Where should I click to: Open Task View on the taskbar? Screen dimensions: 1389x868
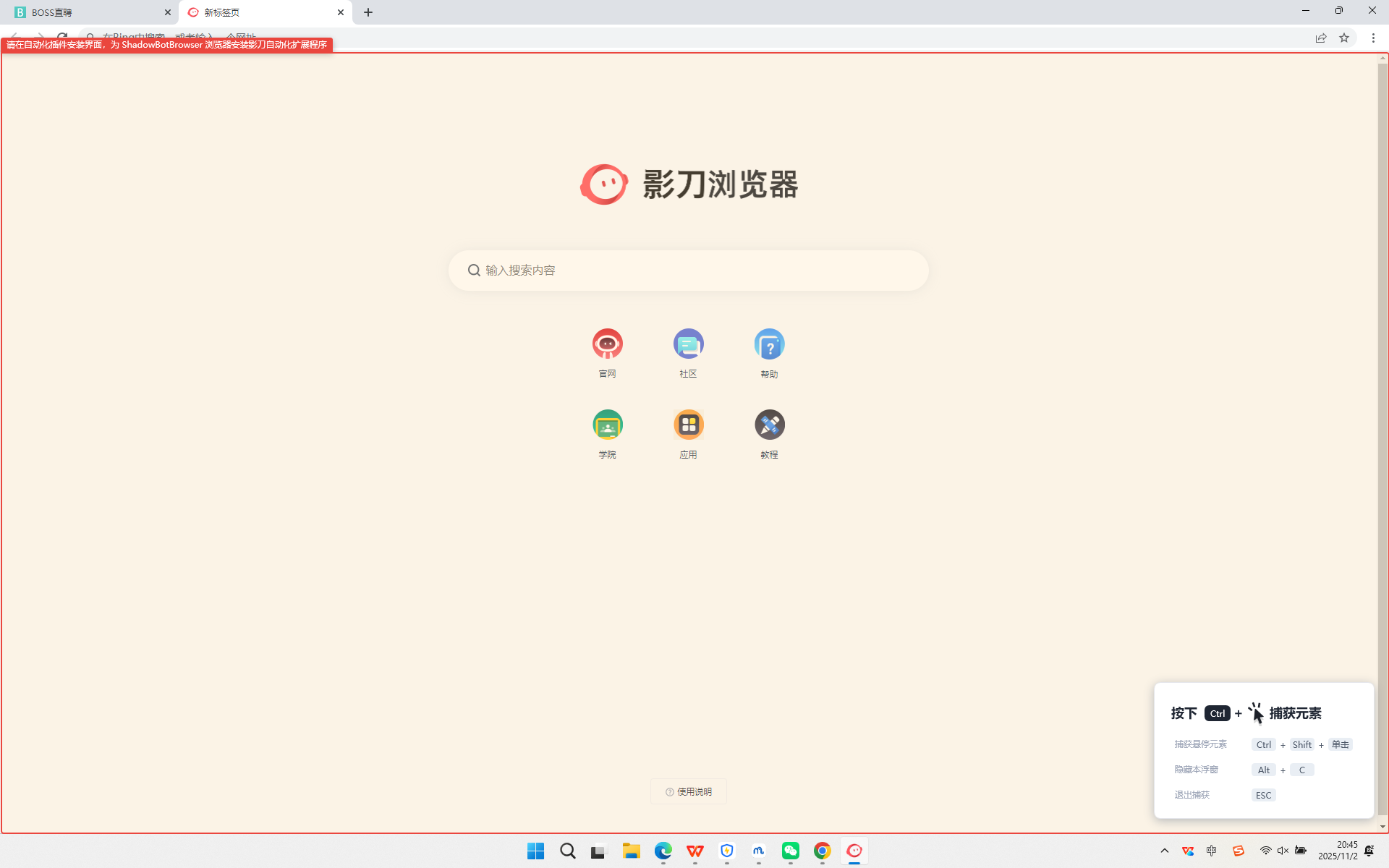coord(600,851)
